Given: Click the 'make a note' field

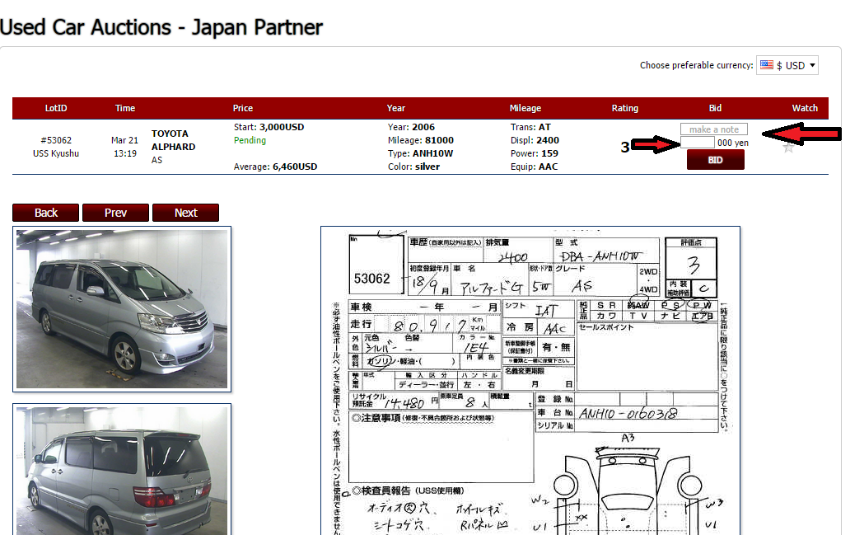Looking at the screenshot, I should pos(714,130).
